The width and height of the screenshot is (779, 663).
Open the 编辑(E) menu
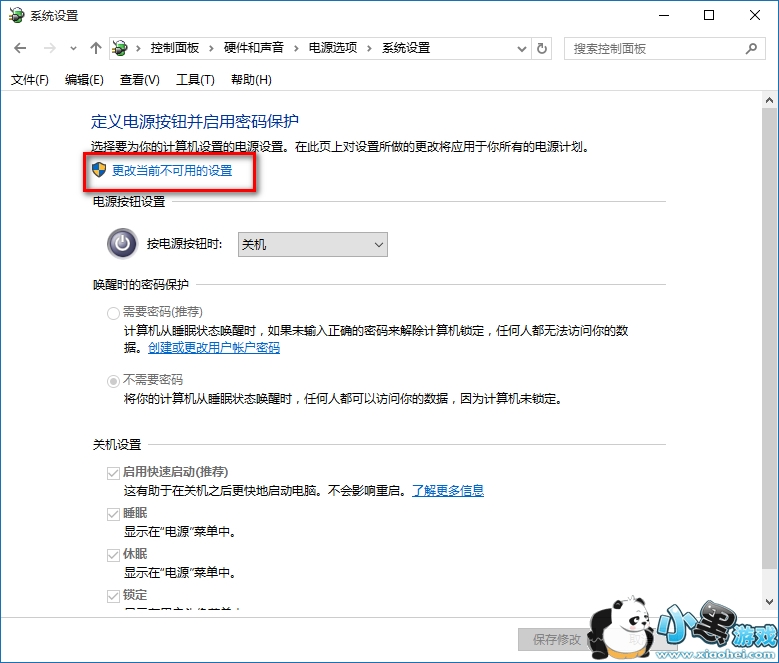coord(84,79)
